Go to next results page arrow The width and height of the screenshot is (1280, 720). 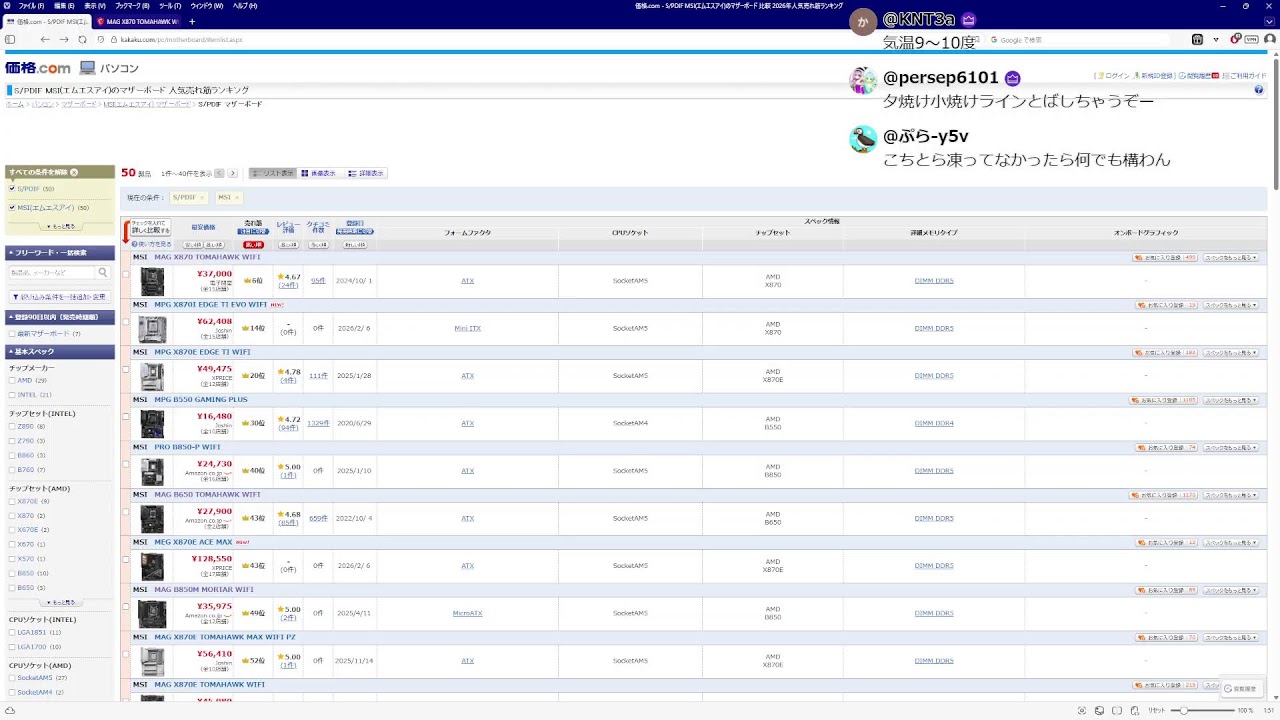pos(233,173)
